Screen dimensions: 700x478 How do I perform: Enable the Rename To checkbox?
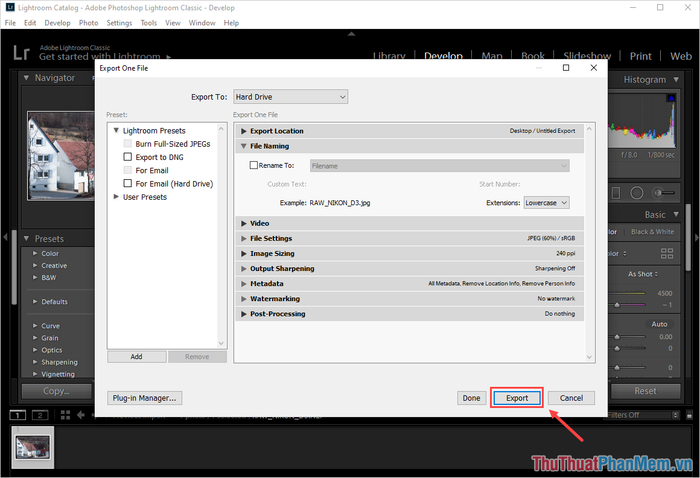tap(254, 165)
